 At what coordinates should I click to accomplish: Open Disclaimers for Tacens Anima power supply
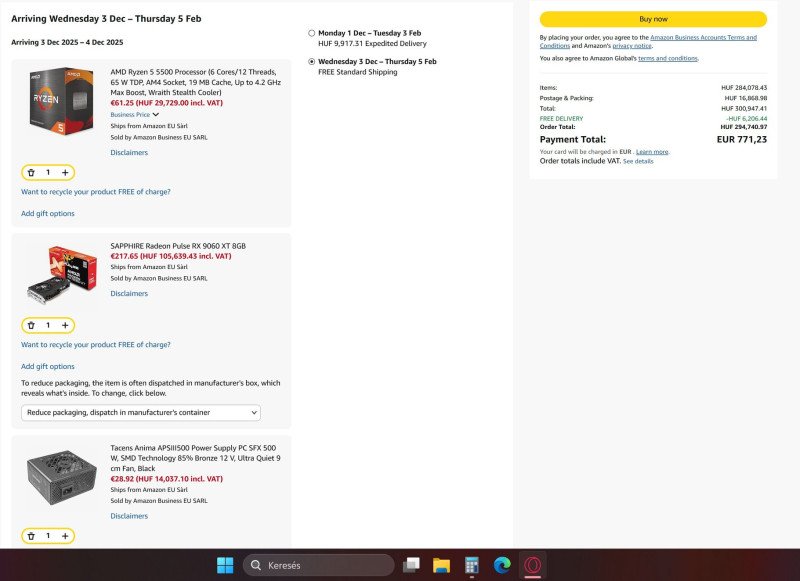tap(129, 516)
